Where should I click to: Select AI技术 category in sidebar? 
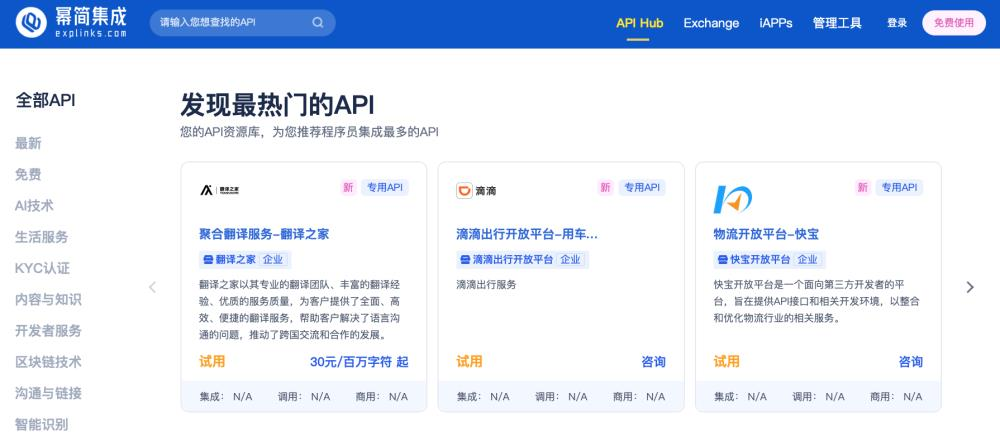(35, 205)
